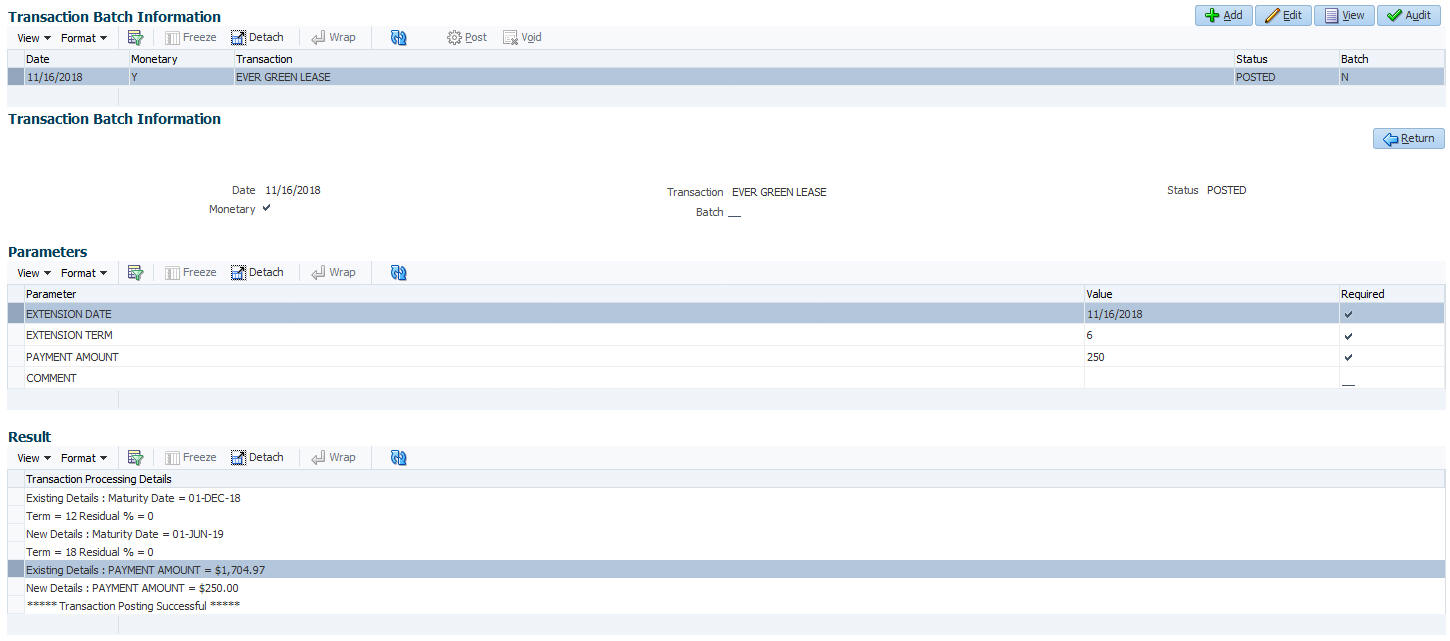Viewport: 1450px width, 641px height.
Task: Click Wrap in Result toolbar
Action: pyautogui.click(x=334, y=458)
